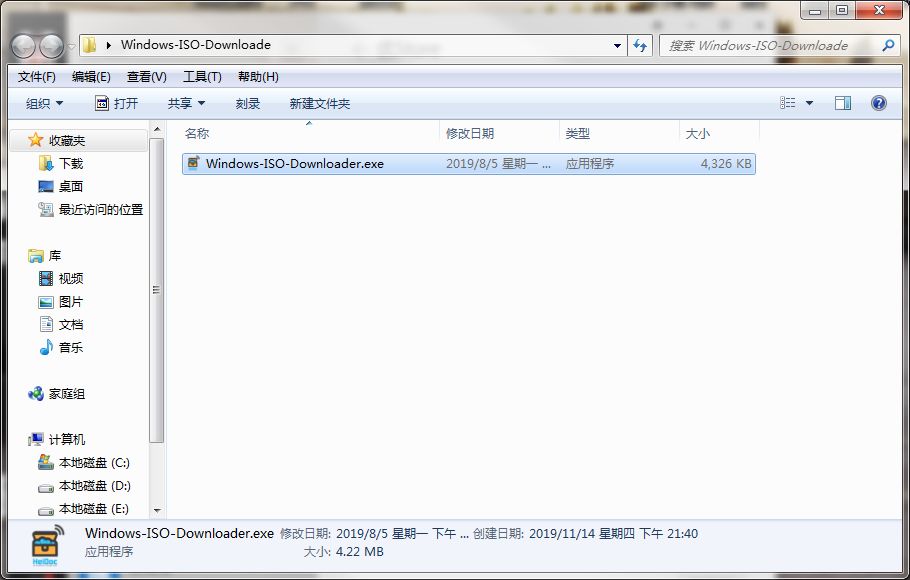Click the 家庭组 globe icon
Screen dimensions: 910x580
35,393
